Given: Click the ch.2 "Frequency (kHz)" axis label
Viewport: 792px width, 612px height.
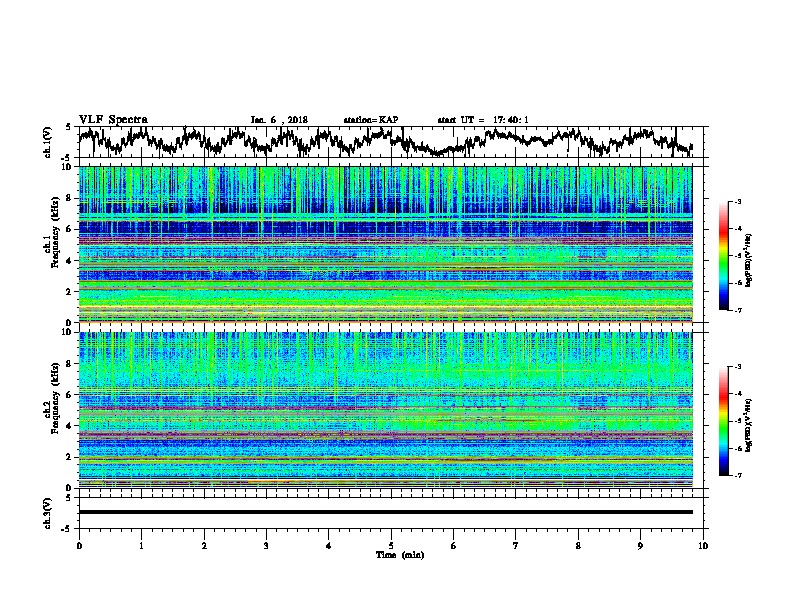Looking at the screenshot, I should (55, 398).
